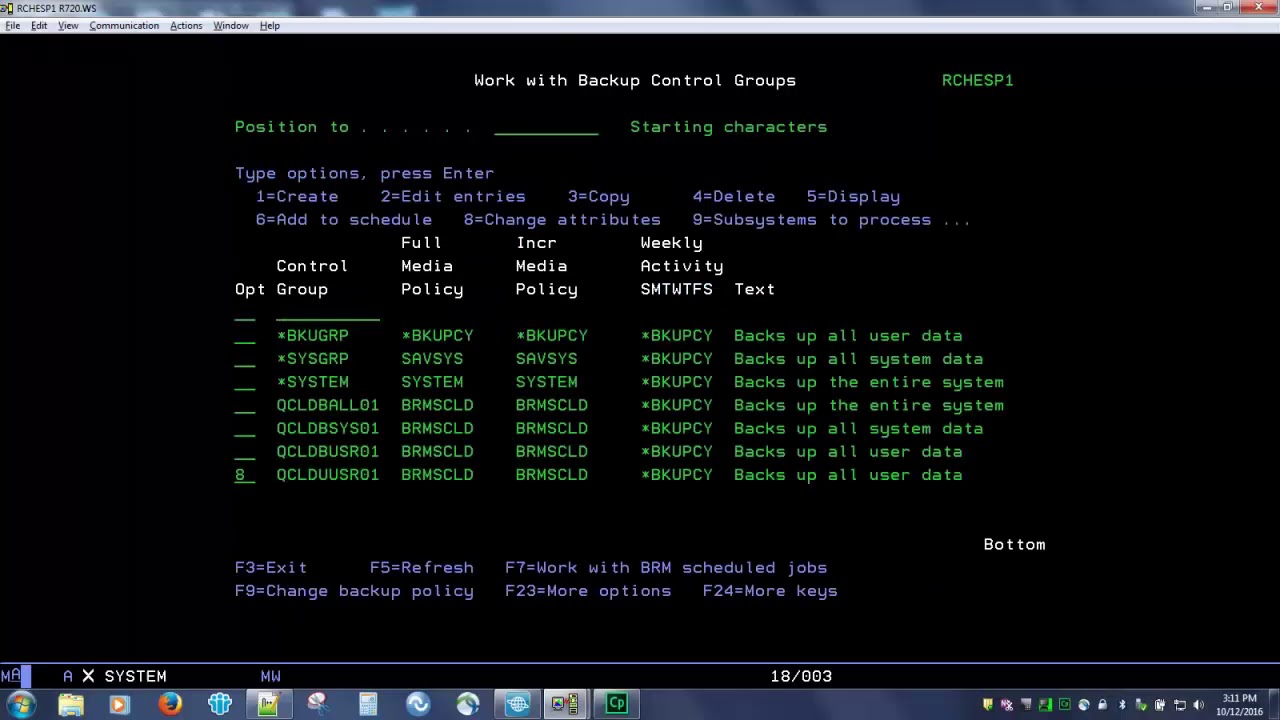
Task: Open the Window menu
Action: (x=231, y=25)
